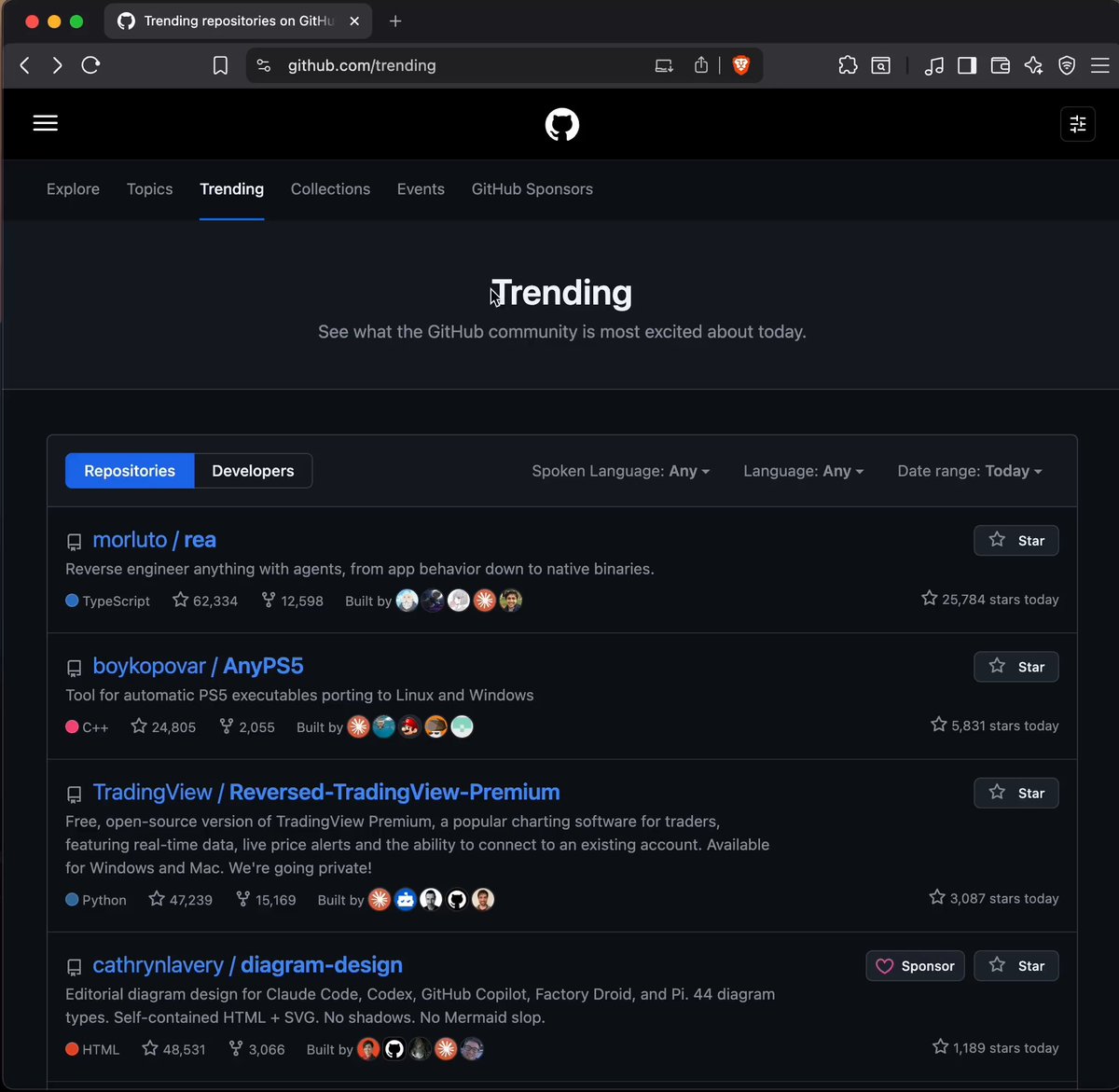Click the Python language label
This screenshot has height=1092, width=1119.
coord(96,899)
